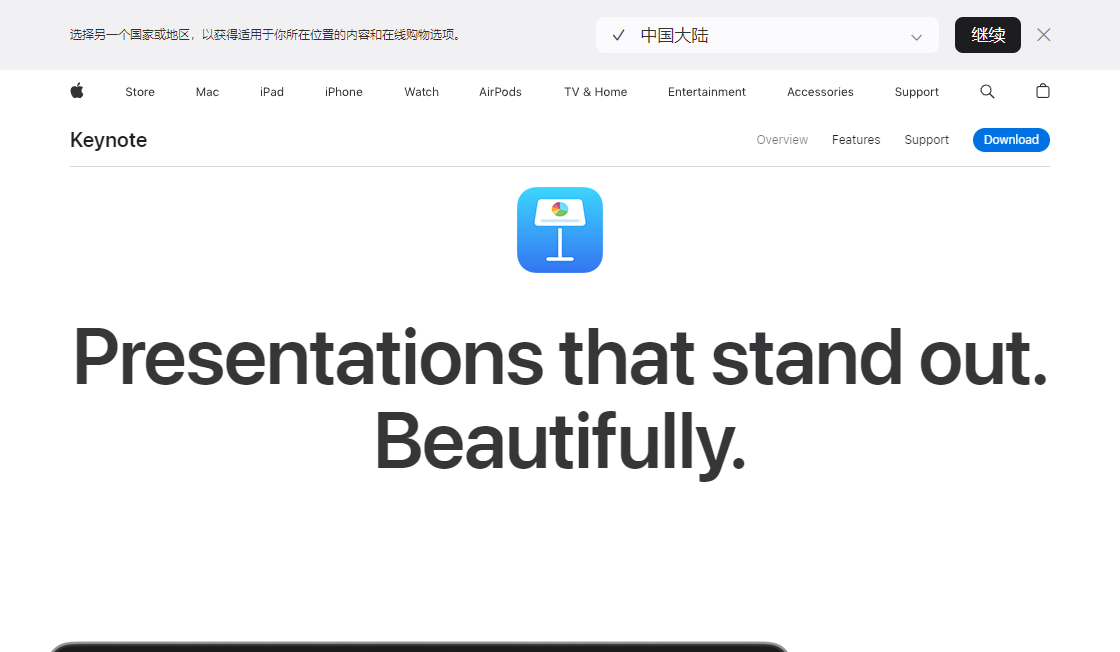Click the blue Download button
This screenshot has height=652, width=1120.
coord(1011,139)
